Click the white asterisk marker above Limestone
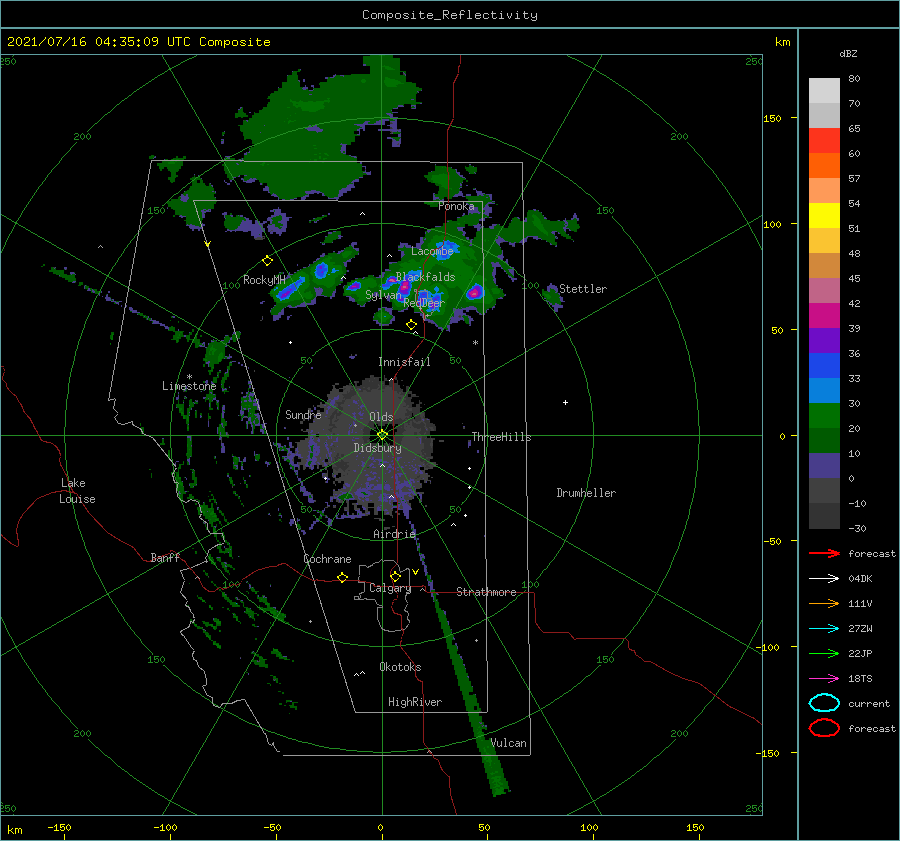The height and width of the screenshot is (841, 900). click(x=189, y=377)
